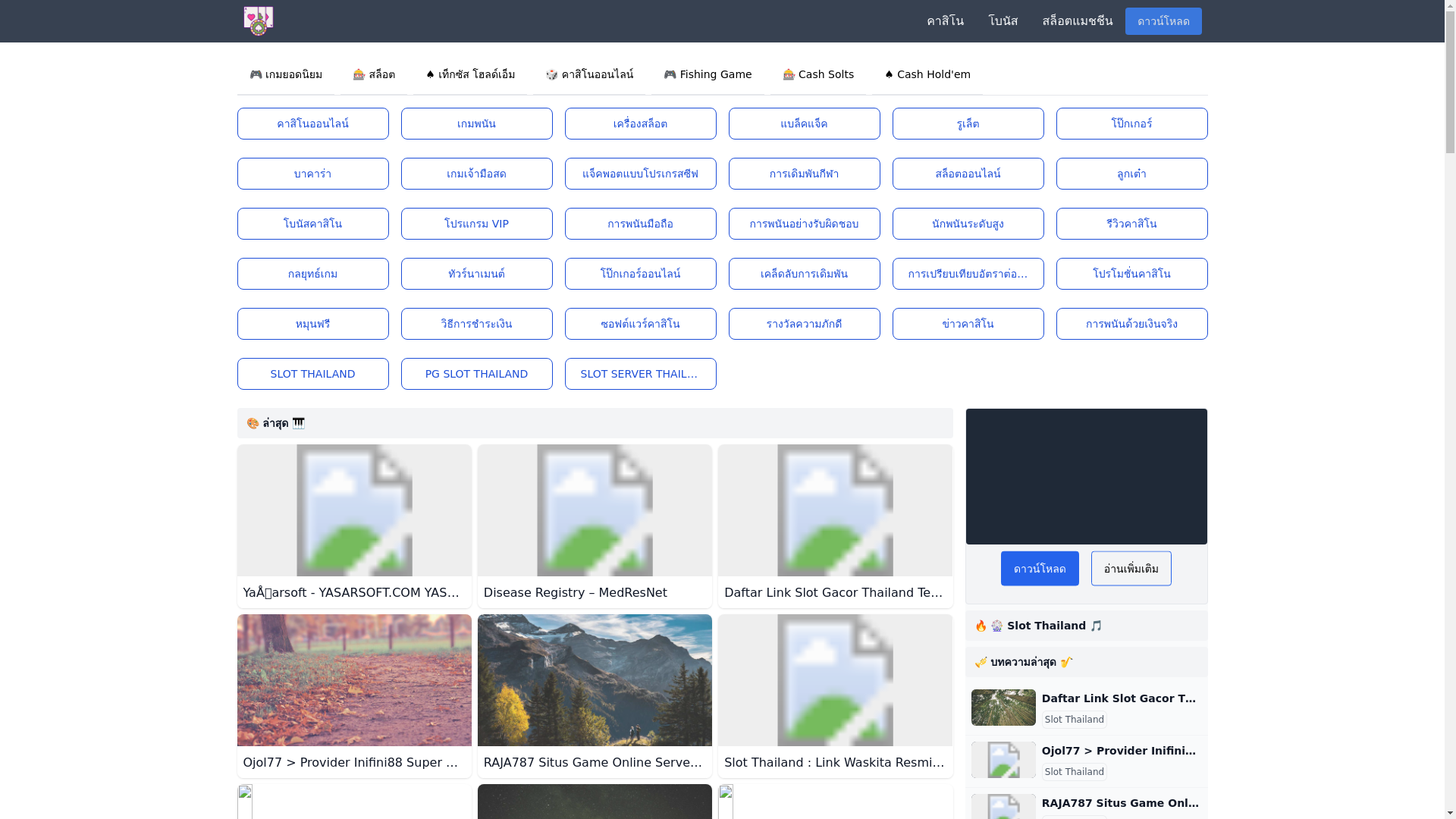The width and height of the screenshot is (1456, 819).
Task: Click the วิธีการชำระเงิน tag
Action: 477,324
